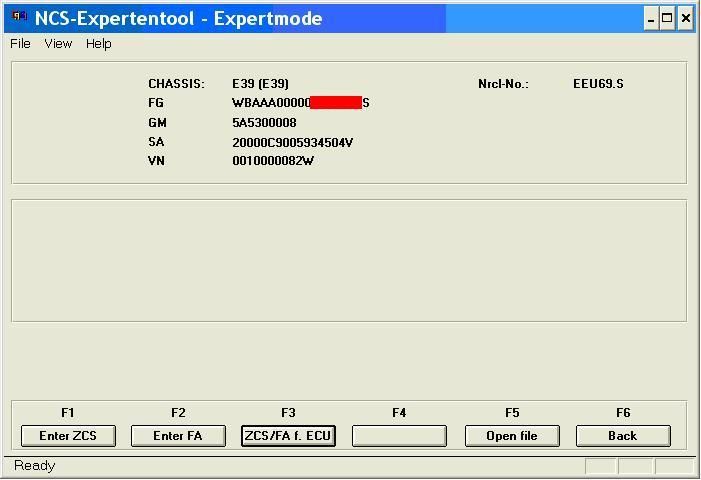Click the Enter FA button

click(178, 436)
